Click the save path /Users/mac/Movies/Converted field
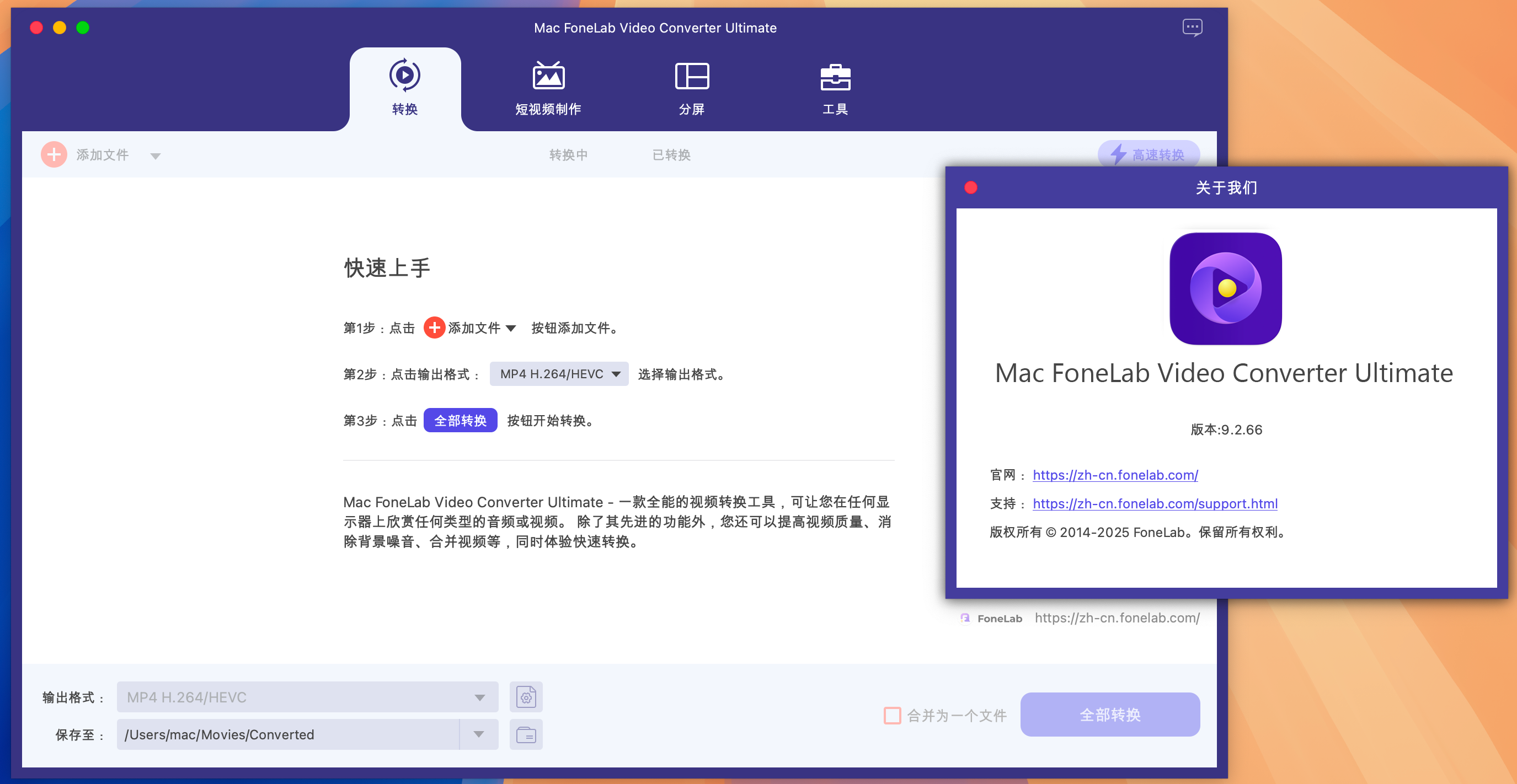The width and height of the screenshot is (1517, 784). (288, 734)
